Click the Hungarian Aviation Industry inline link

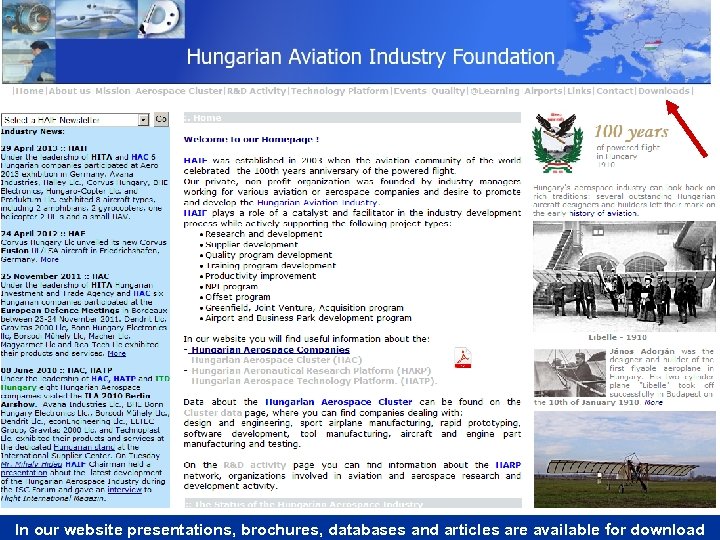click(317, 202)
